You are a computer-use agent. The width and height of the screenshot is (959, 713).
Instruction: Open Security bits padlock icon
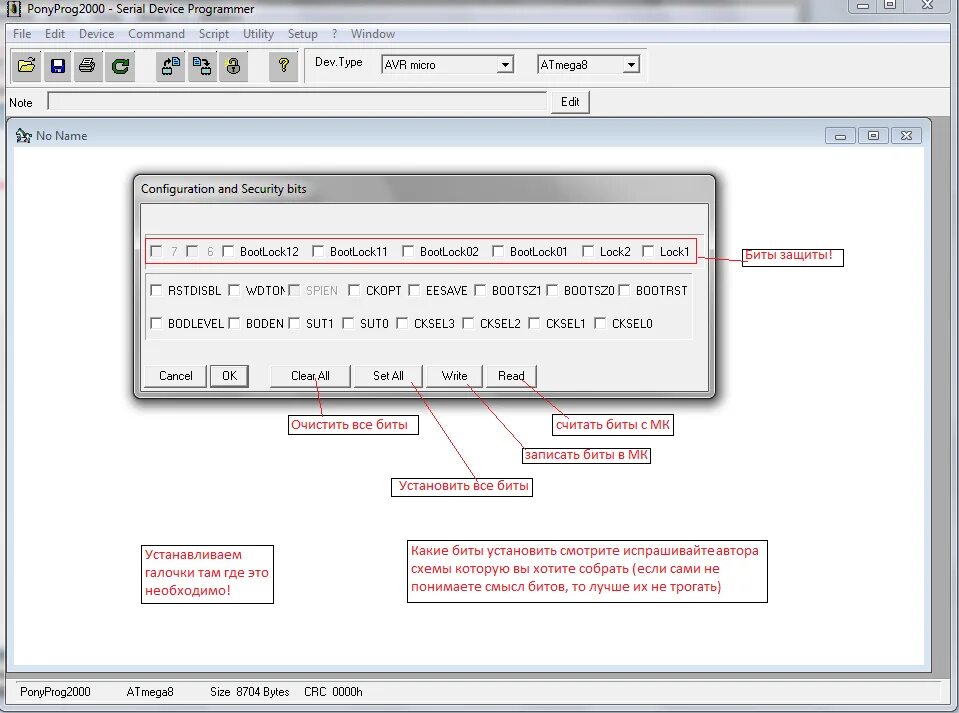[233, 65]
